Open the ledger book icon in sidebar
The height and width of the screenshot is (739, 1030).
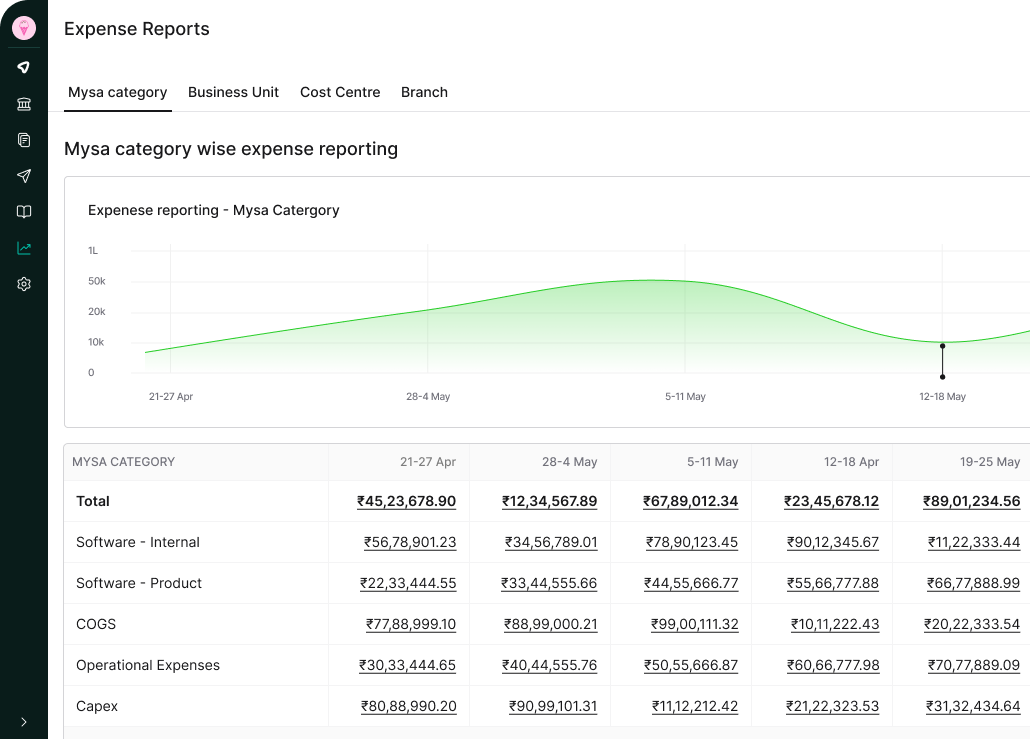[x=23, y=212]
